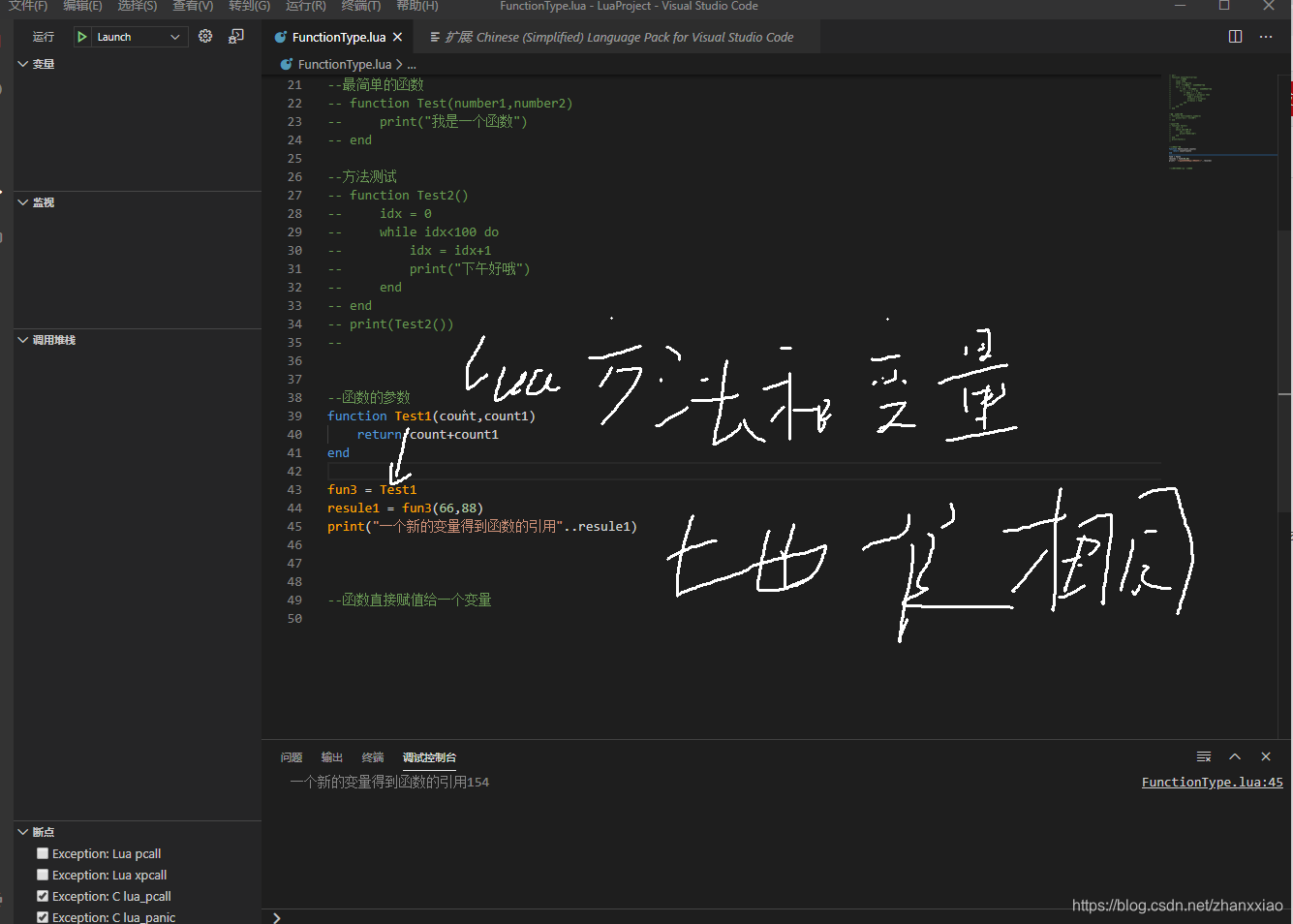Click line number 43 in the gutter
Screen dimensions: 1293x924
click(x=294, y=489)
